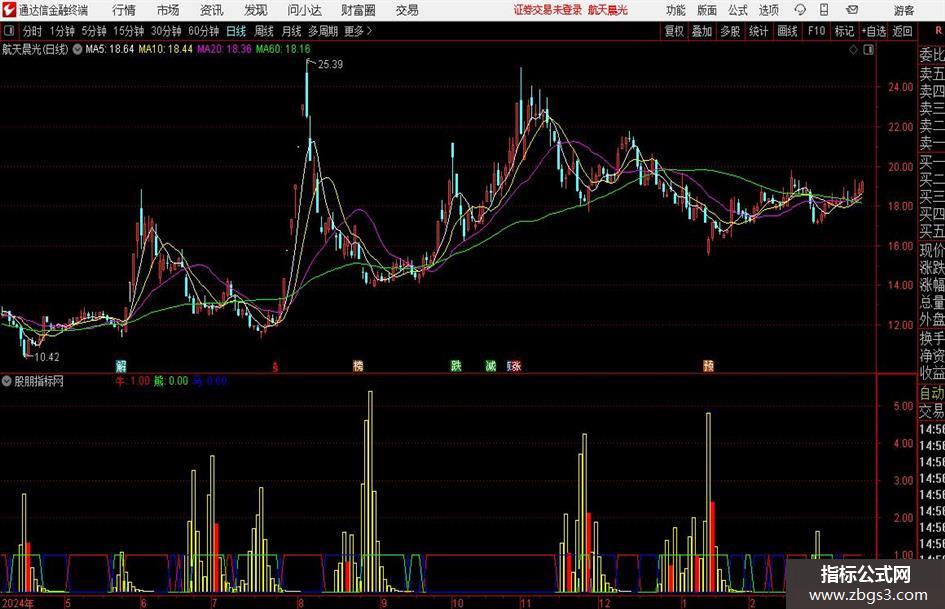The height and width of the screenshot is (609, 945).
Task: Expand the 更多 periods chevron
Action: click(358, 31)
